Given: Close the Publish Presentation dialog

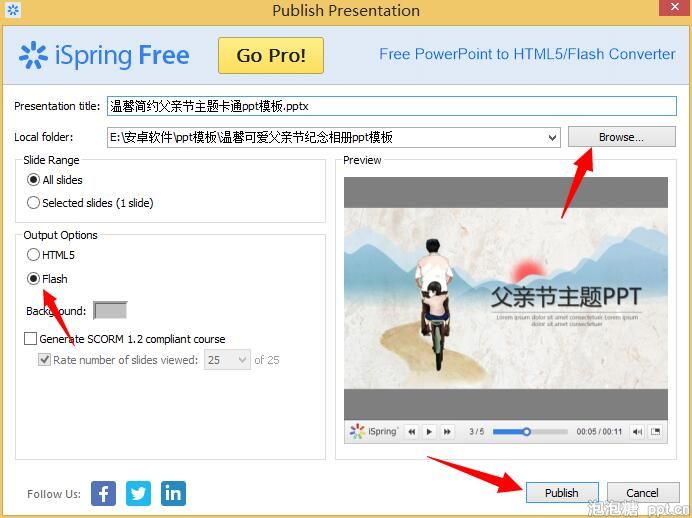Looking at the screenshot, I should pyautogui.click(x=675, y=8).
